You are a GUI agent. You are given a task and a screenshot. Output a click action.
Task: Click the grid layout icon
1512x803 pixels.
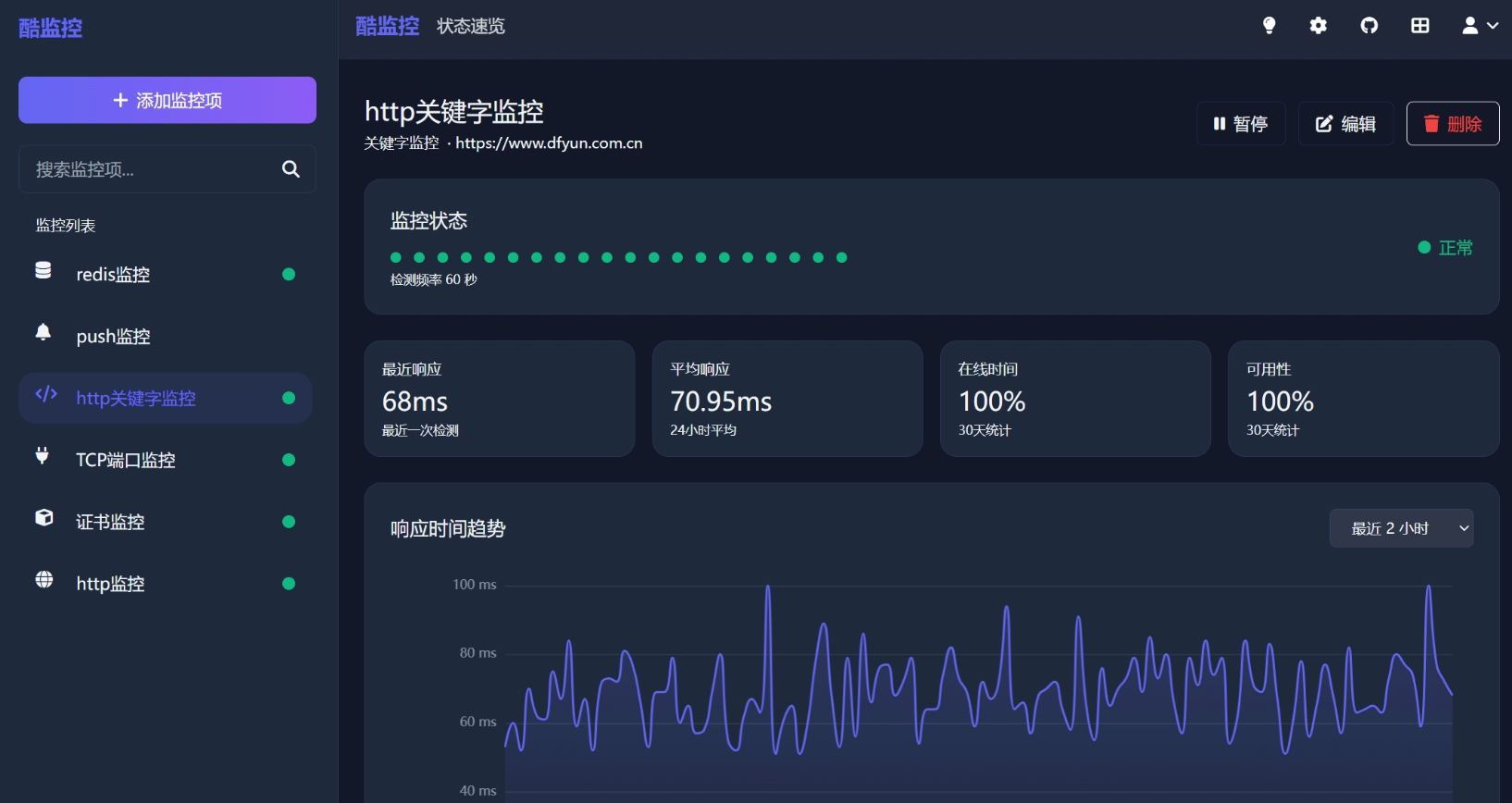(x=1419, y=26)
